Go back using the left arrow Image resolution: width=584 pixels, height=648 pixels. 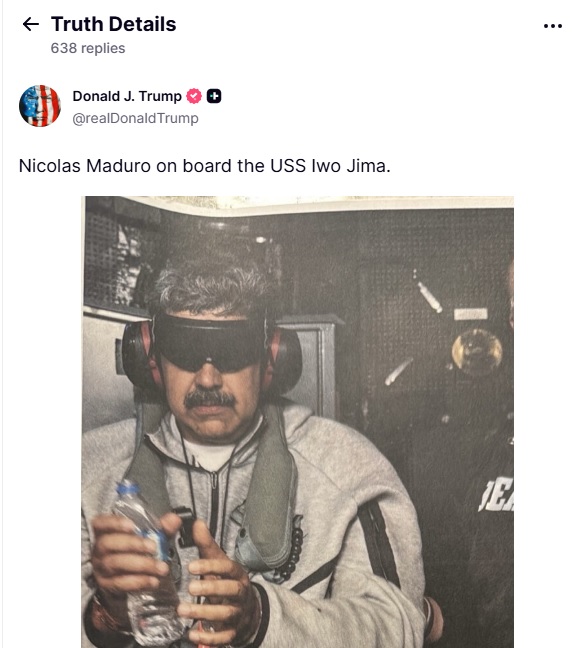click(x=31, y=24)
